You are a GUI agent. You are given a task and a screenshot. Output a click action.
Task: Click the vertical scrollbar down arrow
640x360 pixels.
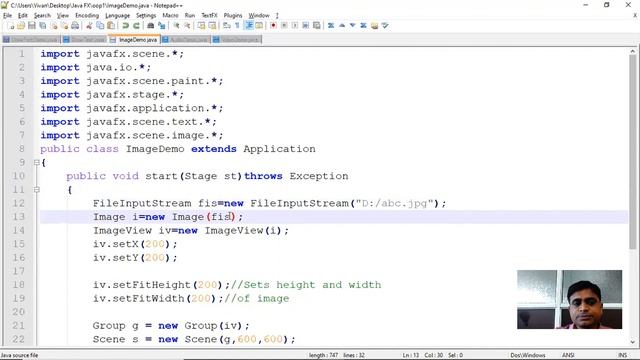[x=633, y=342]
